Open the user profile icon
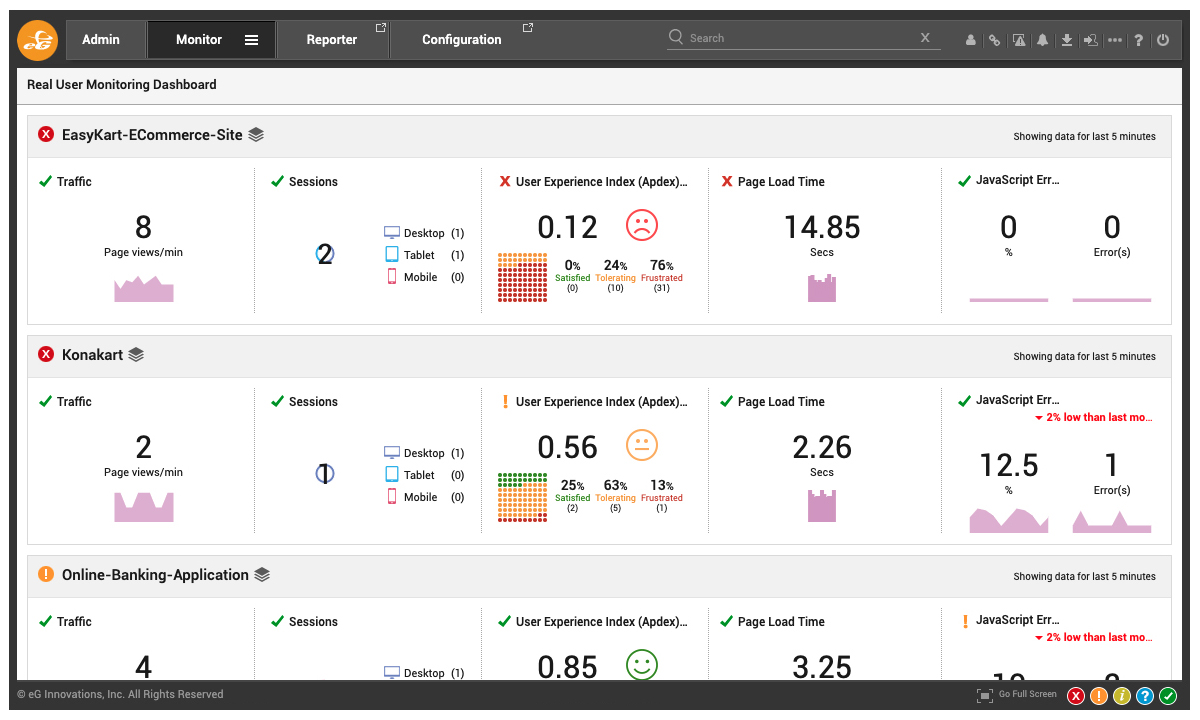 point(970,40)
